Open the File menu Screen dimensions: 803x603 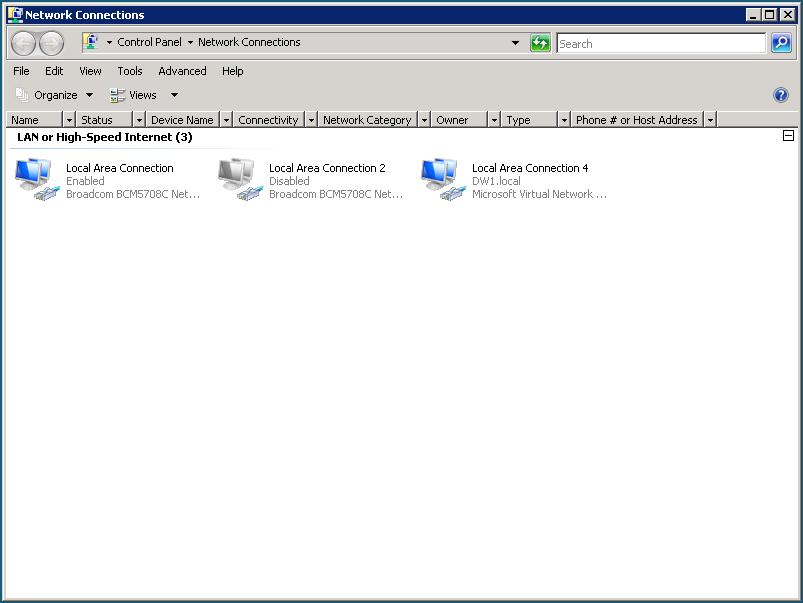tap(20, 71)
